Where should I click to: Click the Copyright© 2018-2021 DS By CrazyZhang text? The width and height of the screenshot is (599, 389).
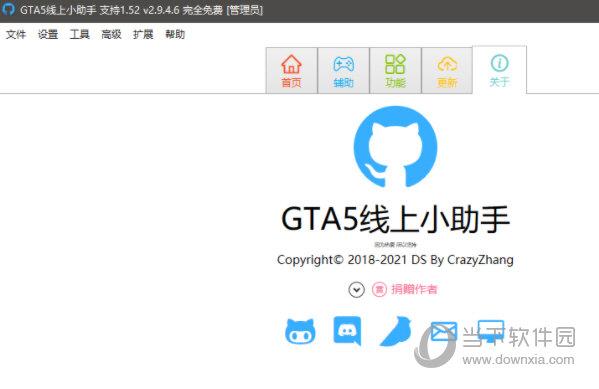pos(395,260)
